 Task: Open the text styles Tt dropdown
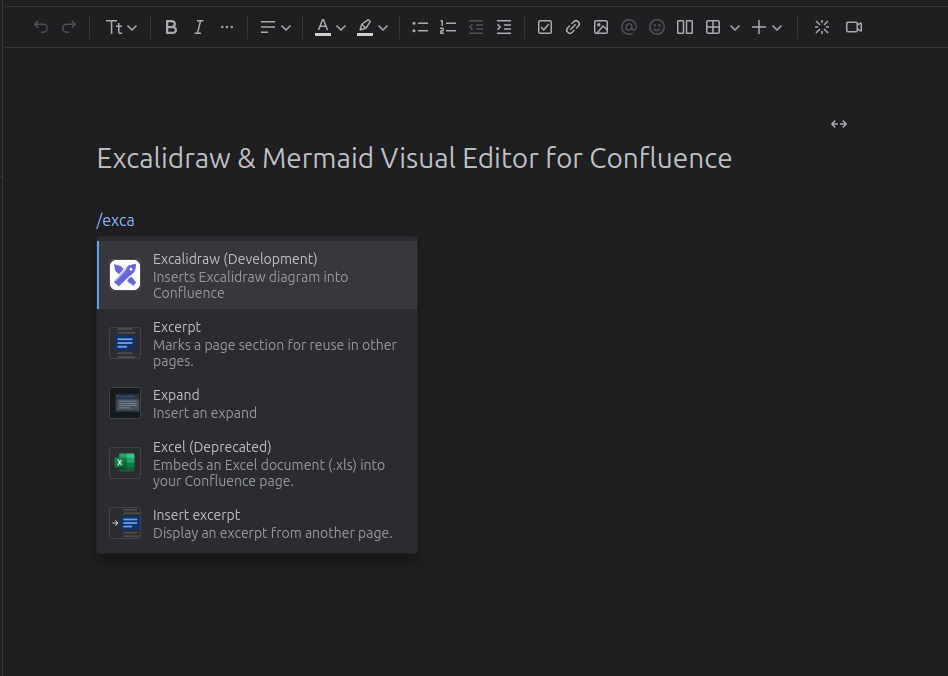[x=121, y=27]
